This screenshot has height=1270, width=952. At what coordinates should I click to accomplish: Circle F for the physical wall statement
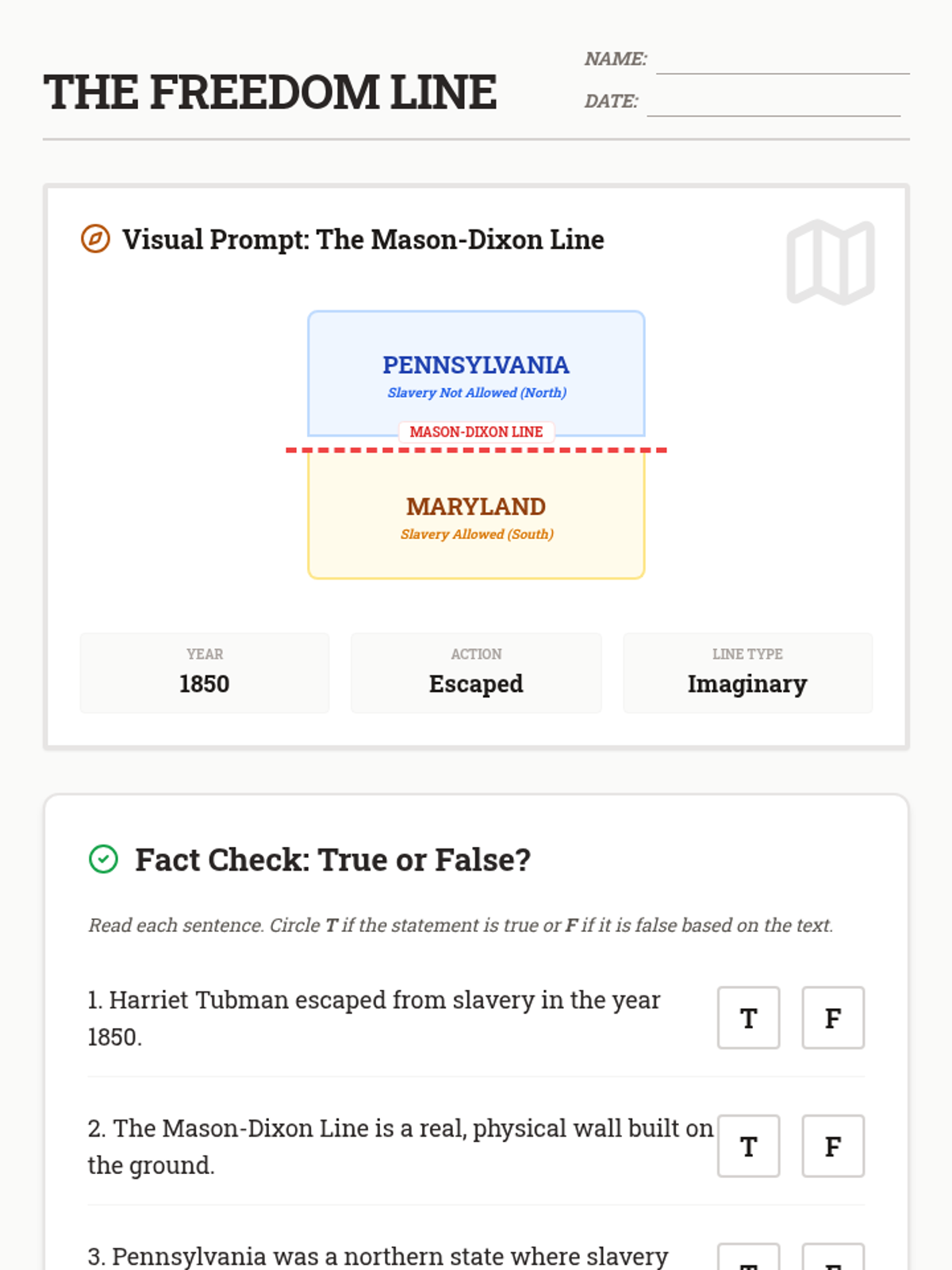[x=832, y=1146]
